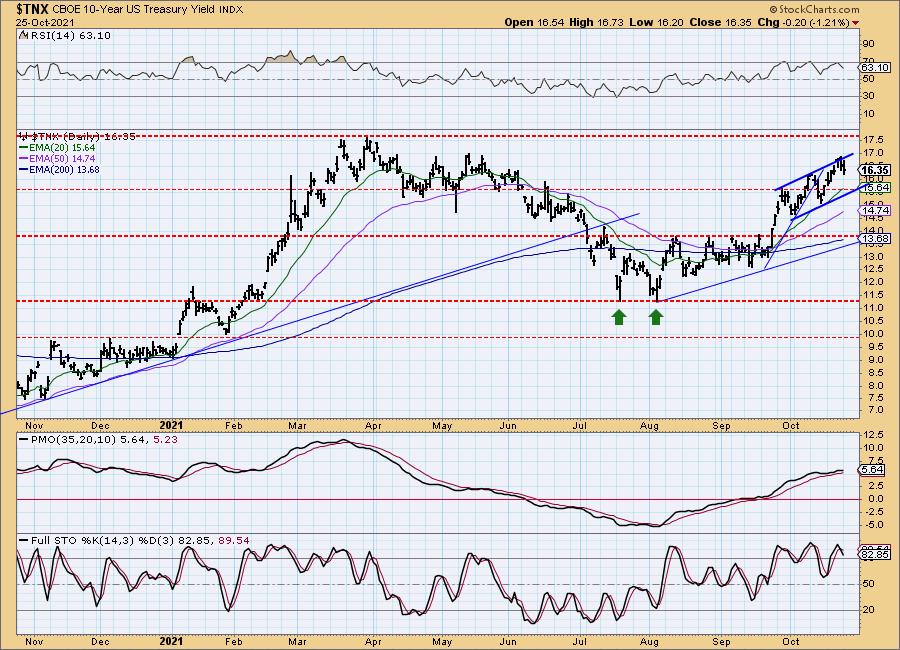Click the 63.10 RSI value tag on the right axis
This screenshot has width=900, height=650.
click(875, 68)
